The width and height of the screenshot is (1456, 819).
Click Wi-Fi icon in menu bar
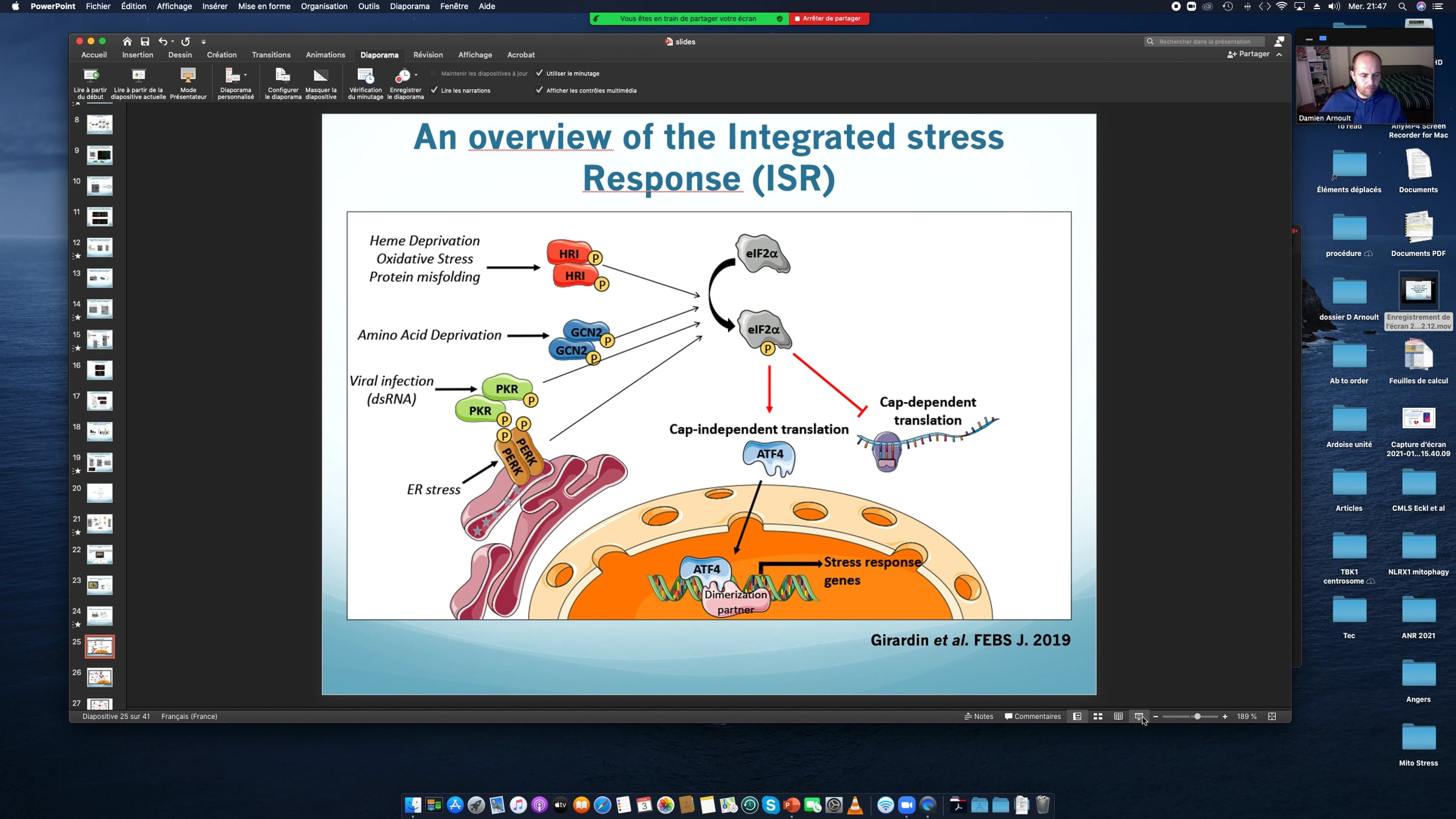pyautogui.click(x=1281, y=6)
